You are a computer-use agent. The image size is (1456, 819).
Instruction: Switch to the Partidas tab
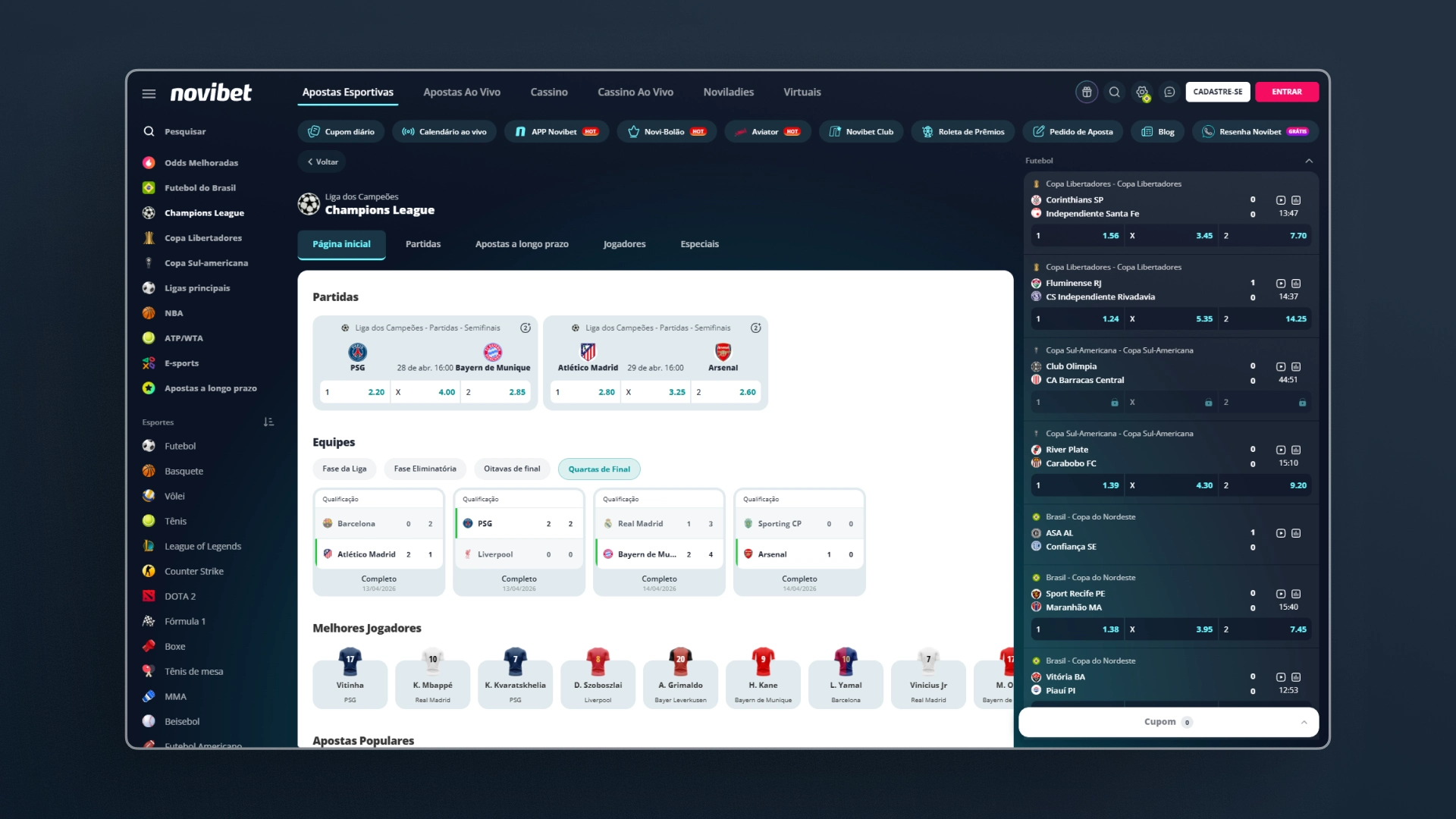point(423,244)
